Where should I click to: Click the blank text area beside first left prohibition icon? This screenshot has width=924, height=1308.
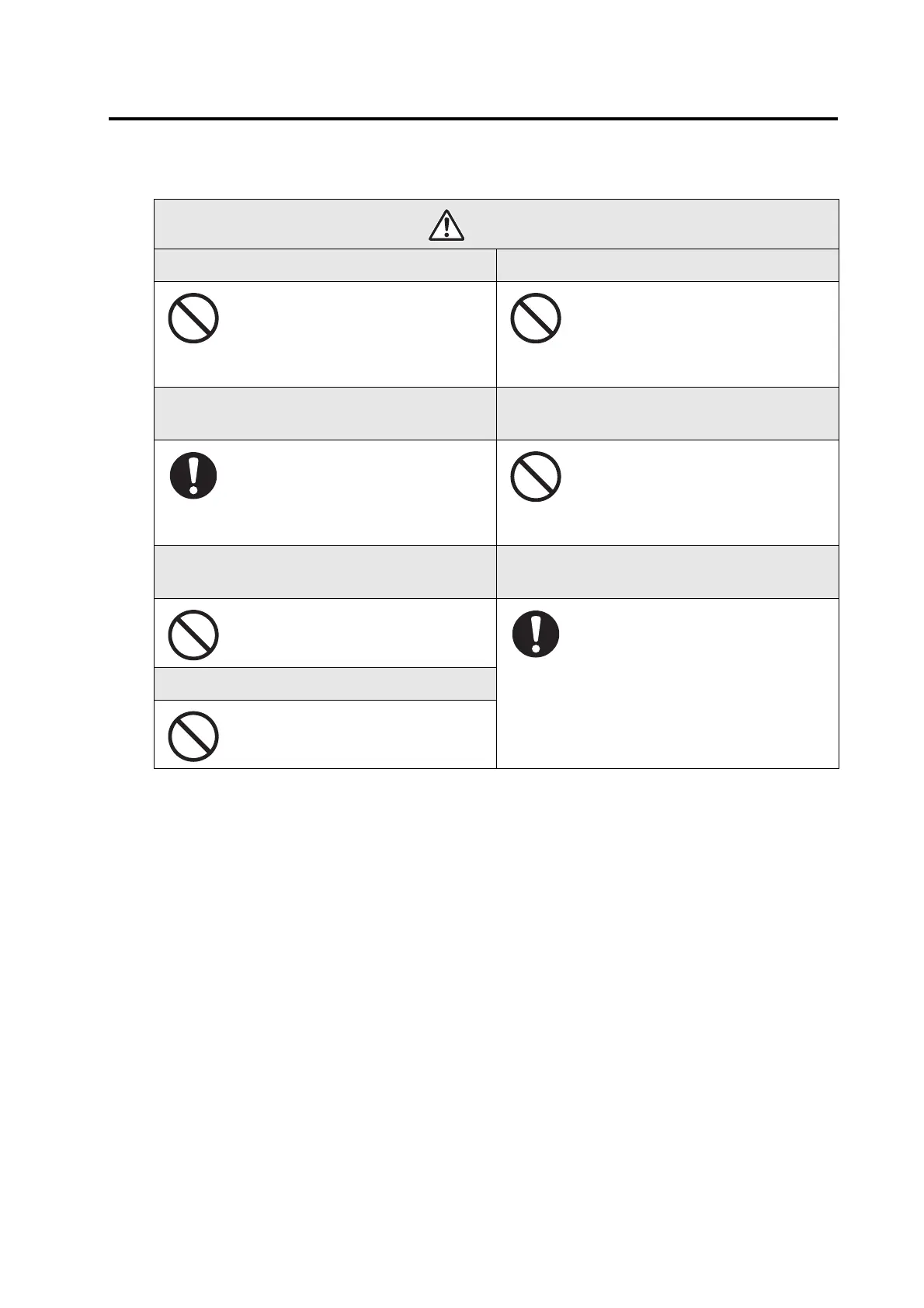coord(357,334)
